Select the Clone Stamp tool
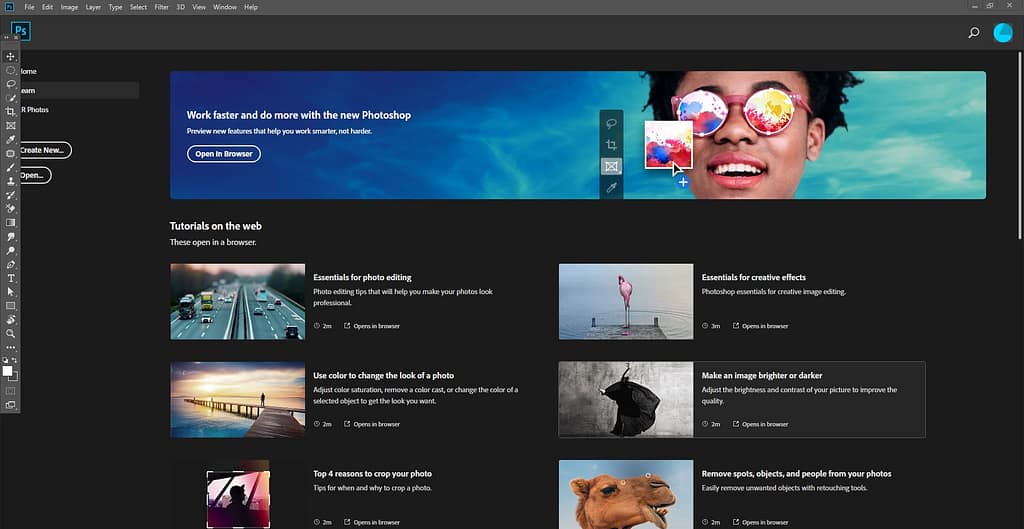This screenshot has width=1024, height=529. click(x=10, y=181)
